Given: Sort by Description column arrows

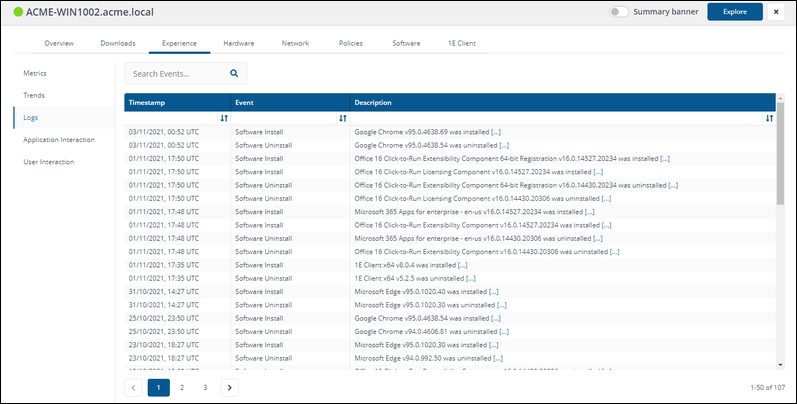Looking at the screenshot, I should point(768,118).
